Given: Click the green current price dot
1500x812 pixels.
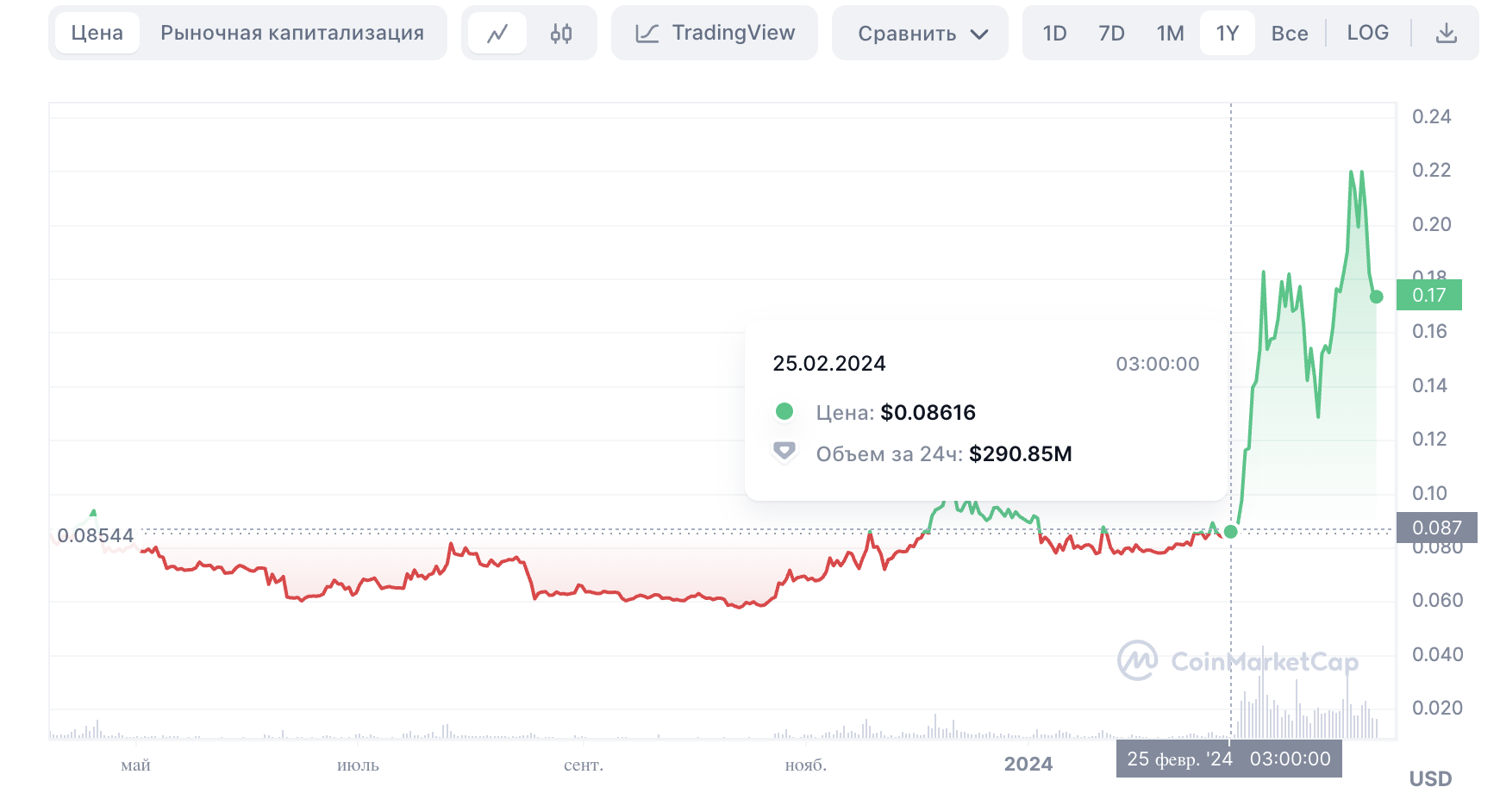Looking at the screenshot, I should [1377, 297].
